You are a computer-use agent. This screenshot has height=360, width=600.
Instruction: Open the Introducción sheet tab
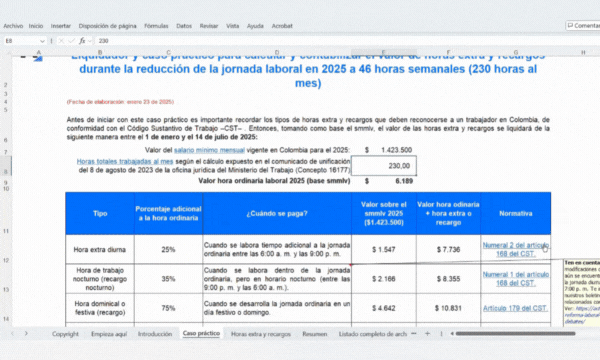(155, 334)
